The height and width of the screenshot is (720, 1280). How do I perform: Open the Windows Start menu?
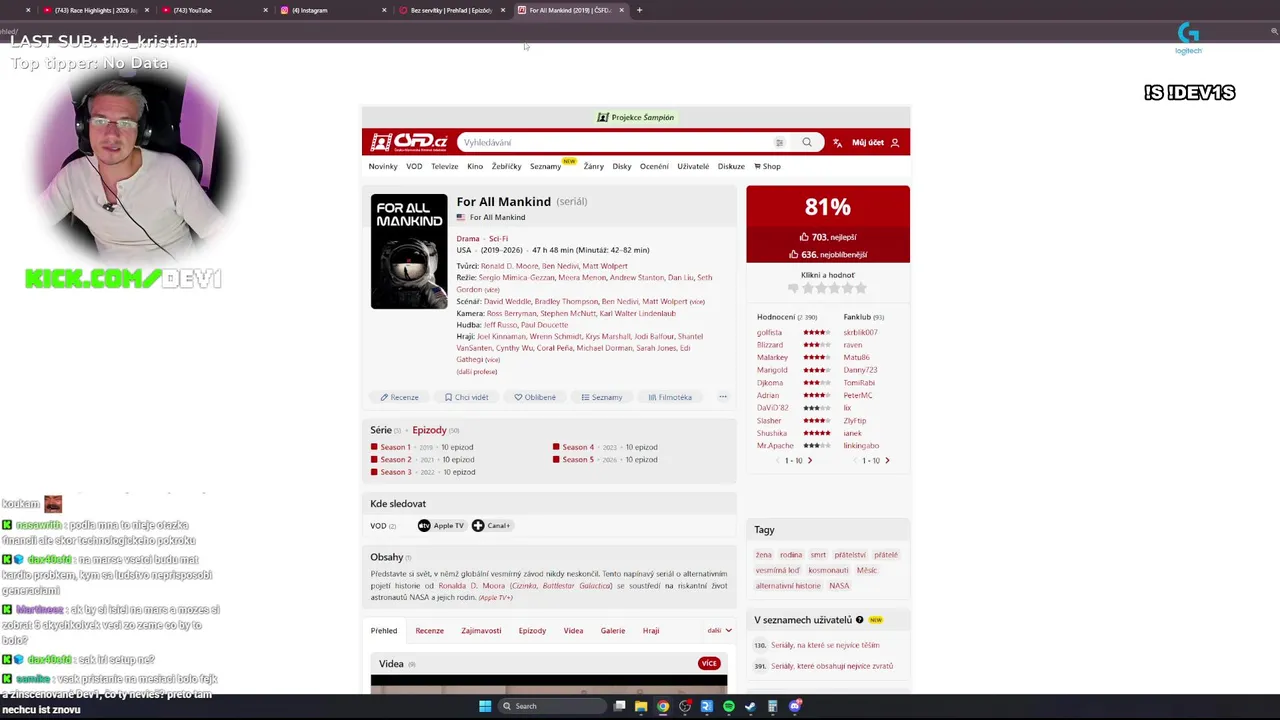tap(485, 706)
